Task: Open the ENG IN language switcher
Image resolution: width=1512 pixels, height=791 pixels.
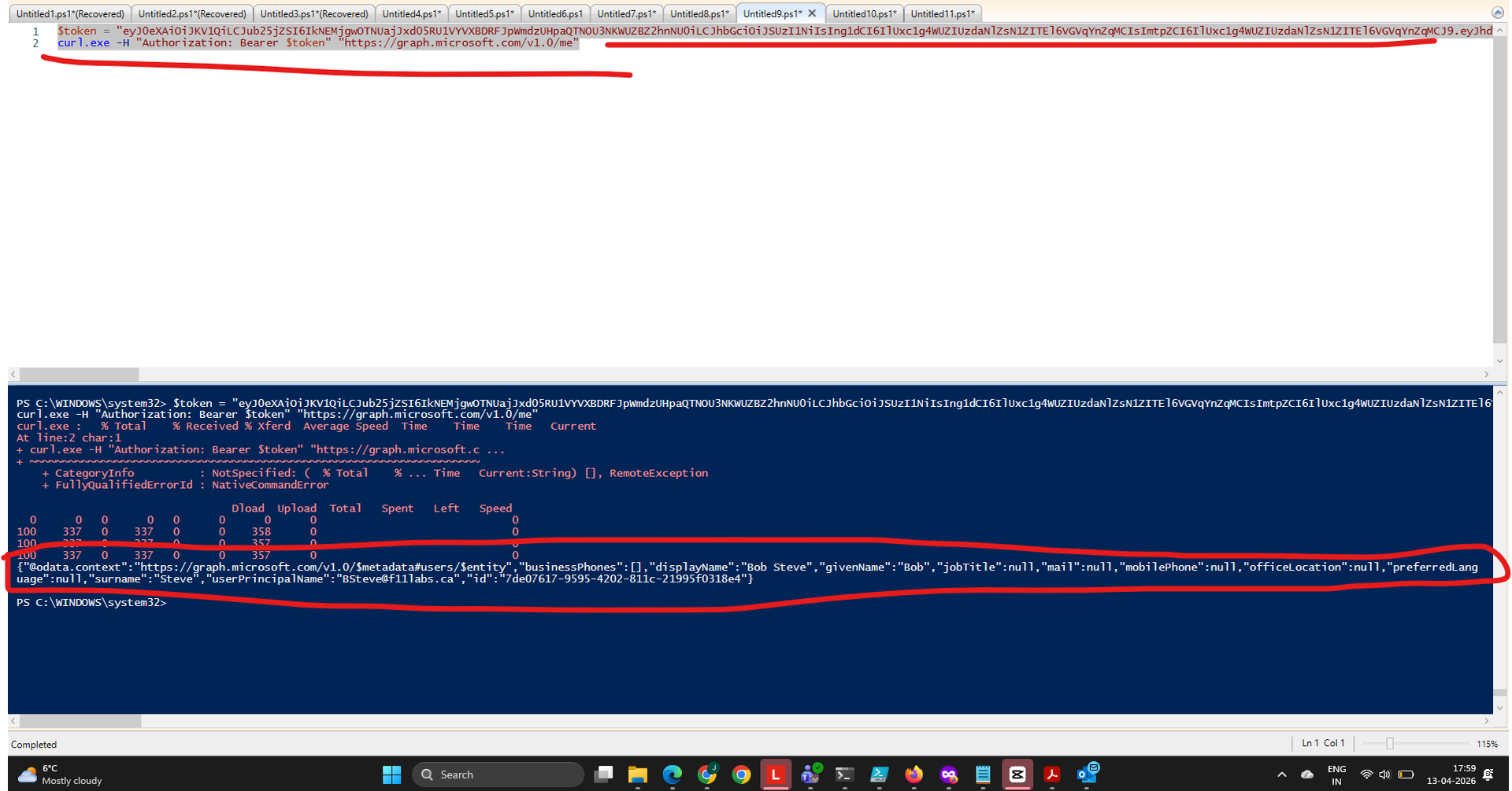Action: coord(1336,775)
